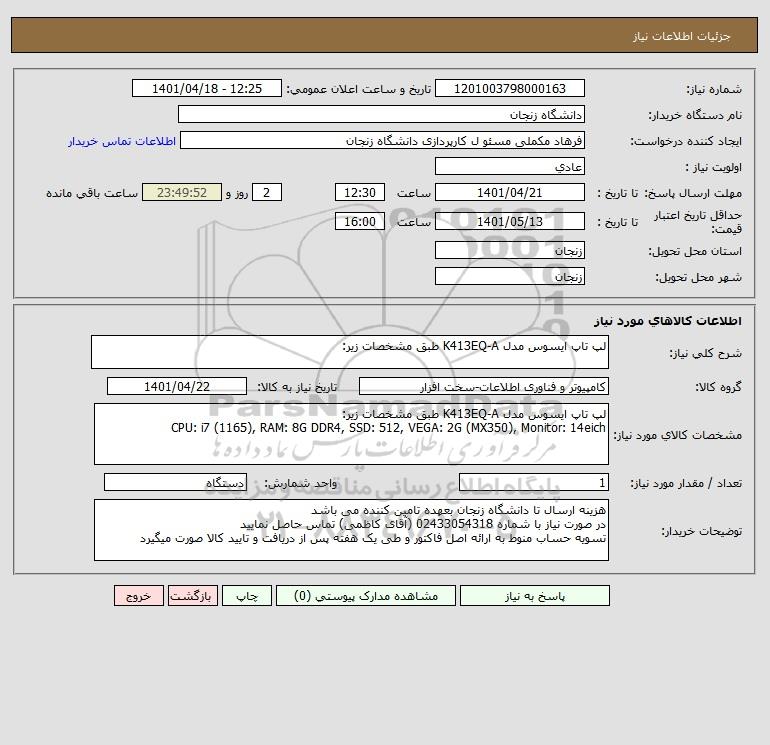Screen dimensions: 770x745
Task: Click the header title جزئیات اطلاعات نیاز
Action: click(682, 36)
